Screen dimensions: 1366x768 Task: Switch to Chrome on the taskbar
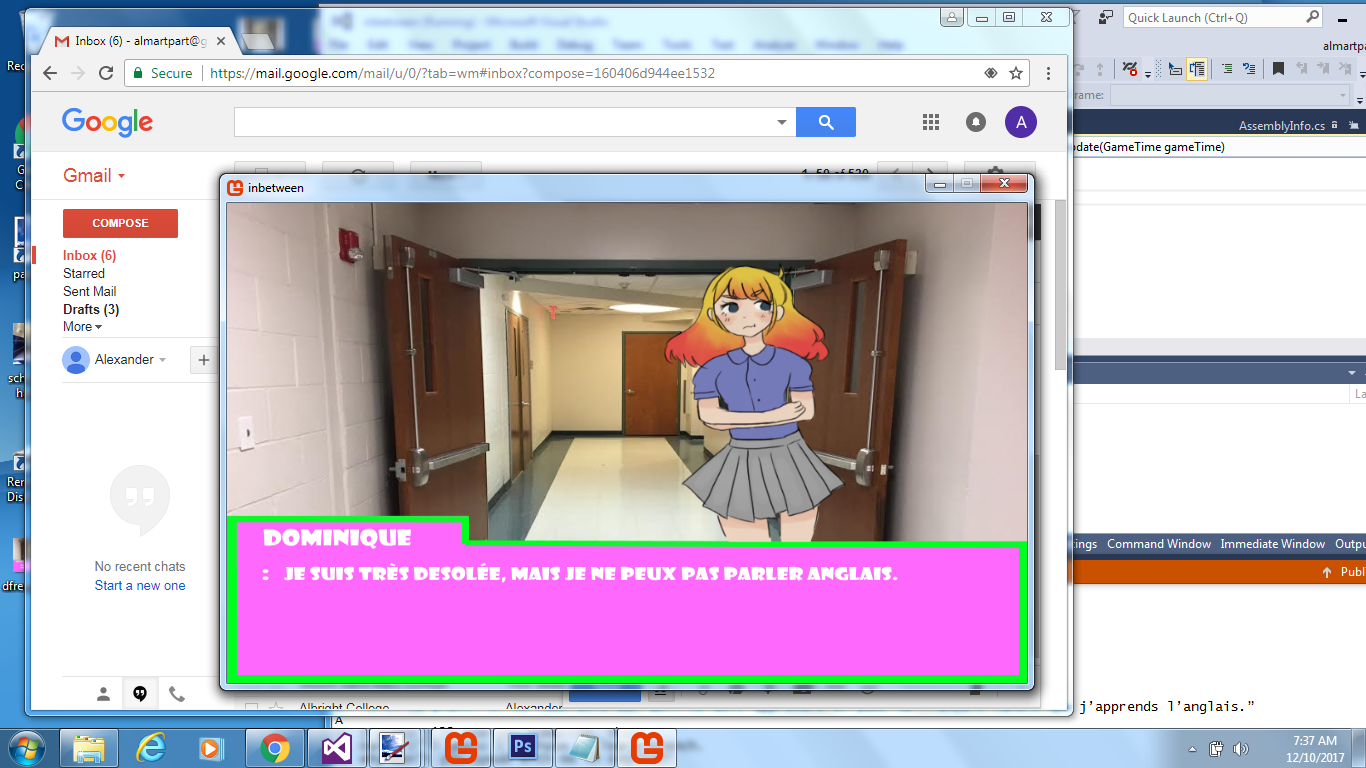tap(275, 748)
